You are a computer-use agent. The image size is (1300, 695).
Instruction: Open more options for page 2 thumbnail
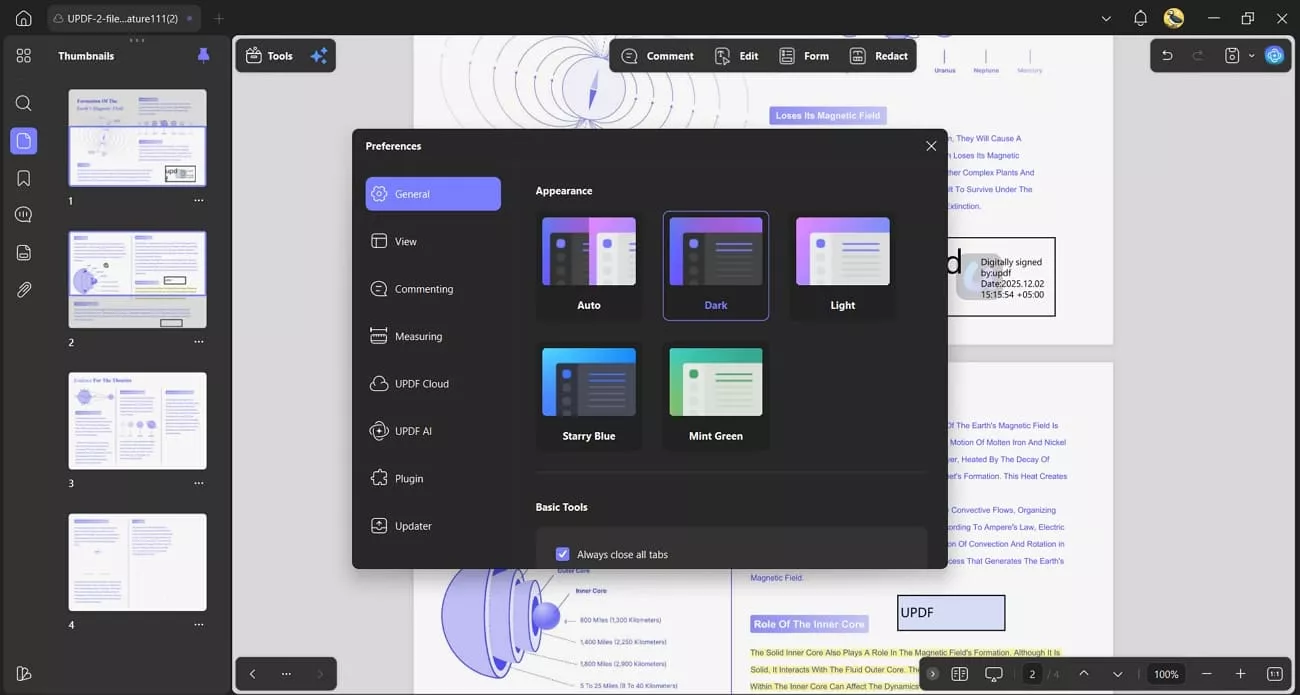(x=199, y=342)
